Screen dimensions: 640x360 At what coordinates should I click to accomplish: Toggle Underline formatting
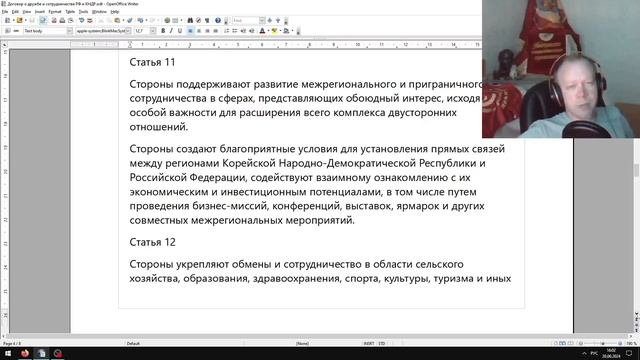(180, 31)
